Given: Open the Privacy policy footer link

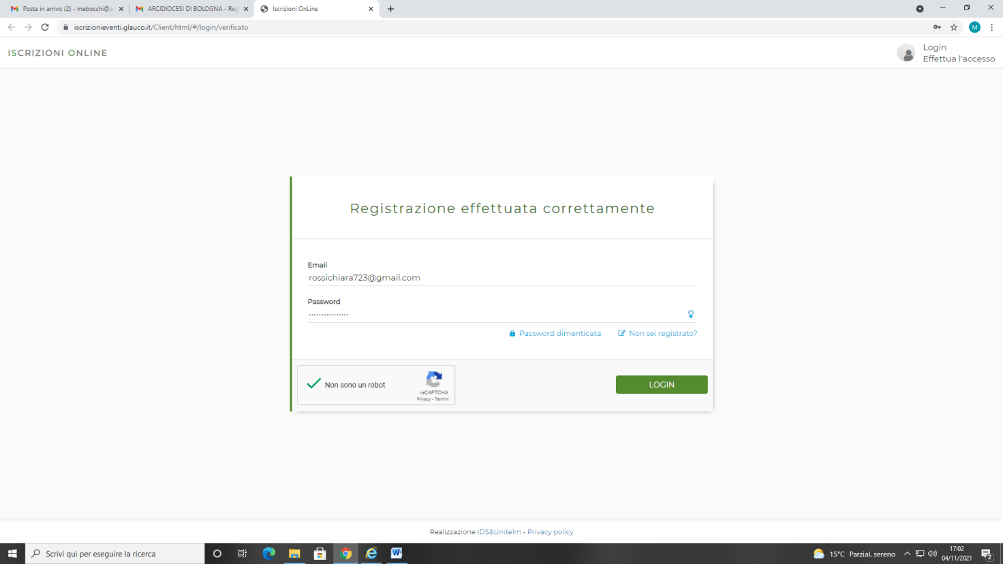Looking at the screenshot, I should (x=550, y=532).
